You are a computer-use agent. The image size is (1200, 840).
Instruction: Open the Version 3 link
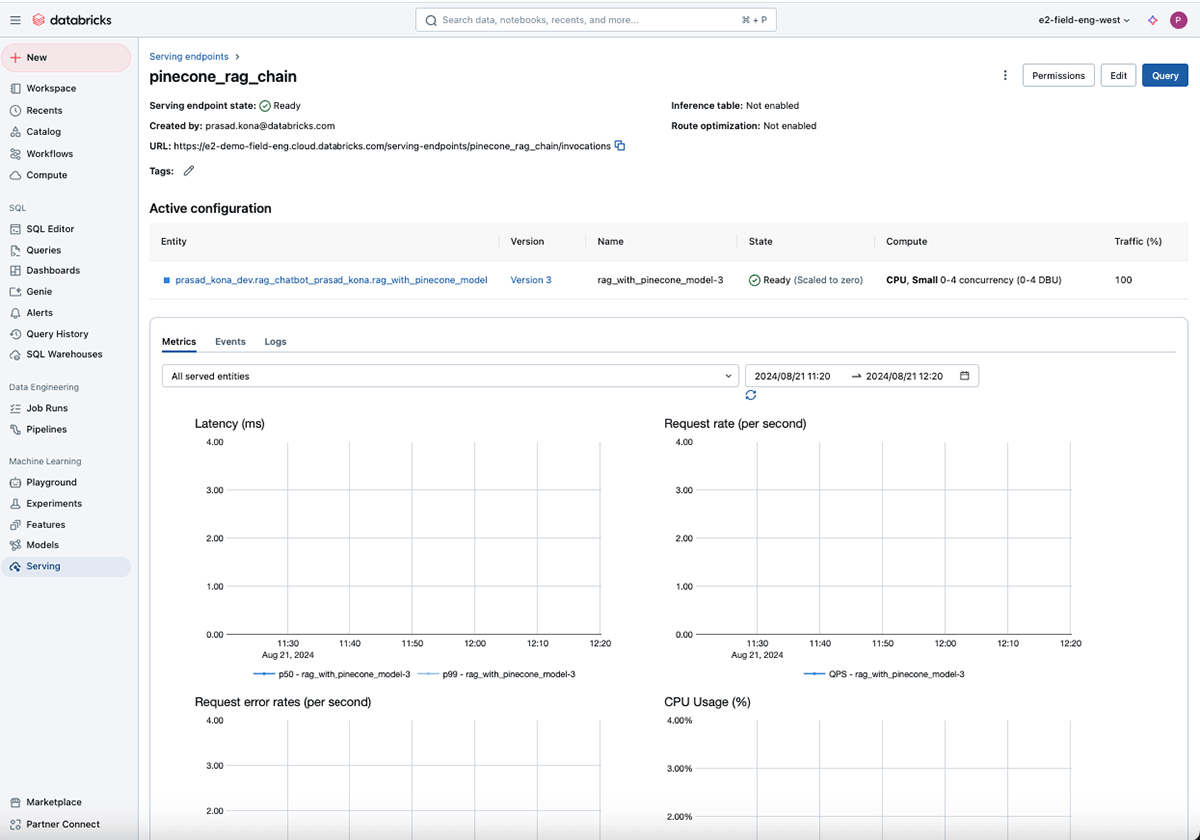tap(531, 280)
